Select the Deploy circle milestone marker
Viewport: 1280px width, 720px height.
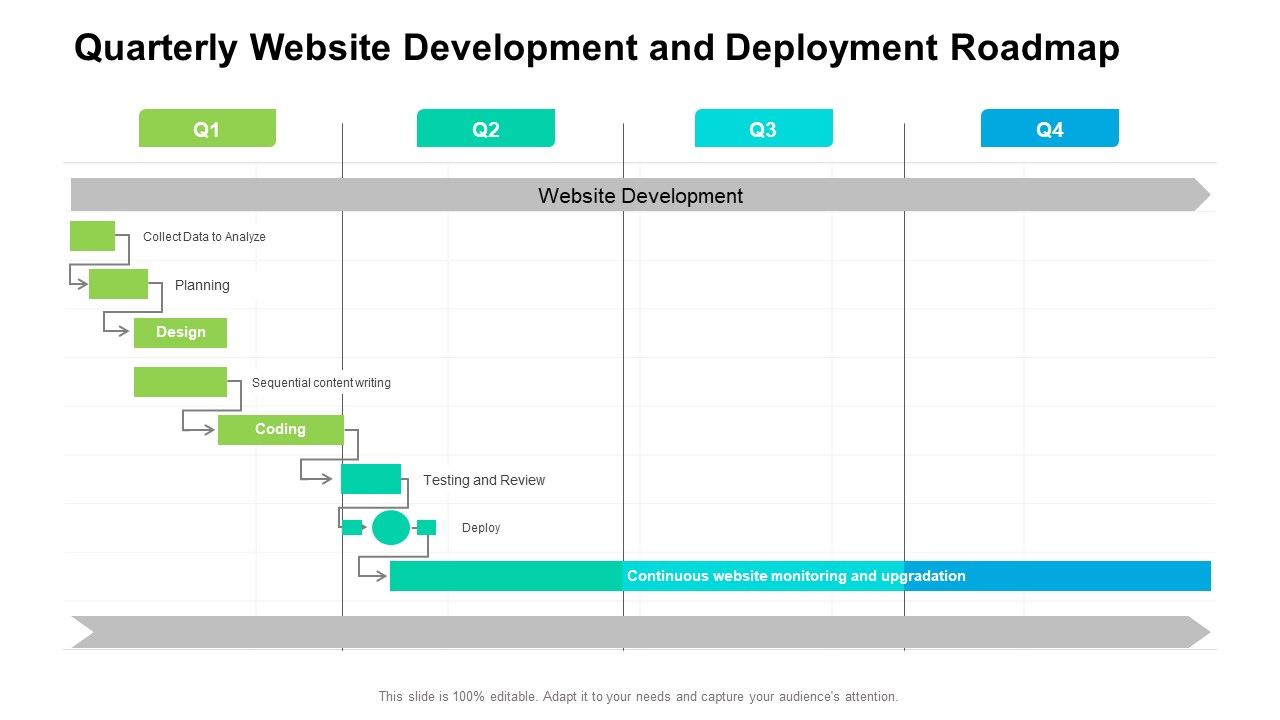tap(390, 525)
